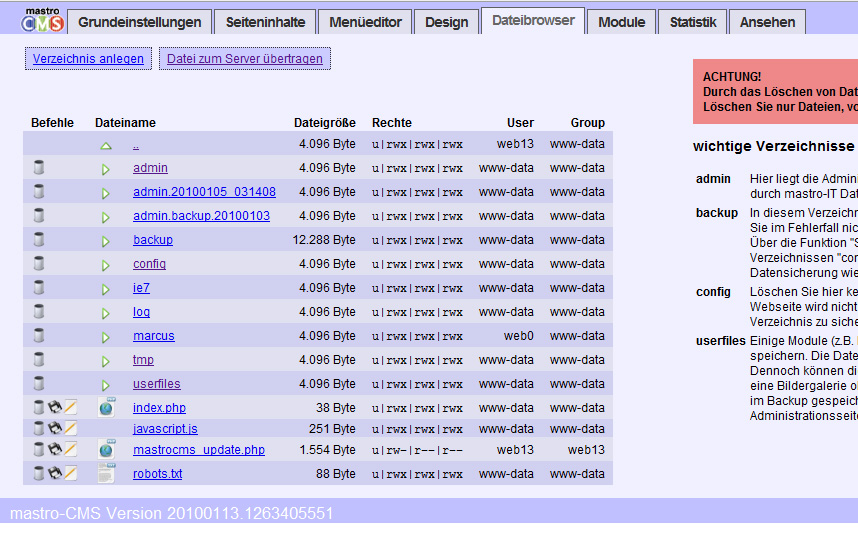Viewport: 858px width, 555px height.
Task: Delete the marcus folder using trash icon
Action: tap(39, 336)
